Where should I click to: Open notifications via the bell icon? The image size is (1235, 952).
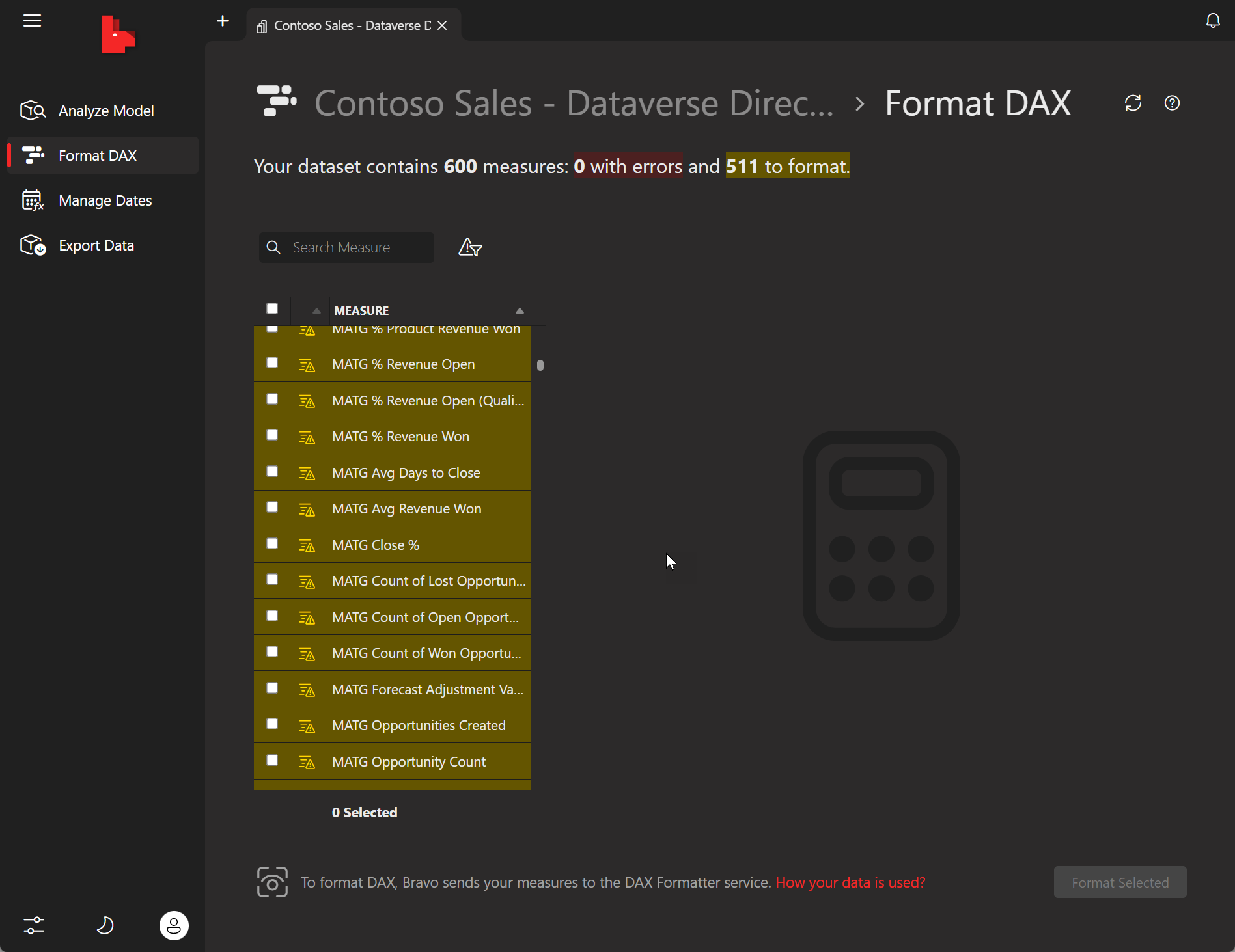coord(1213,20)
